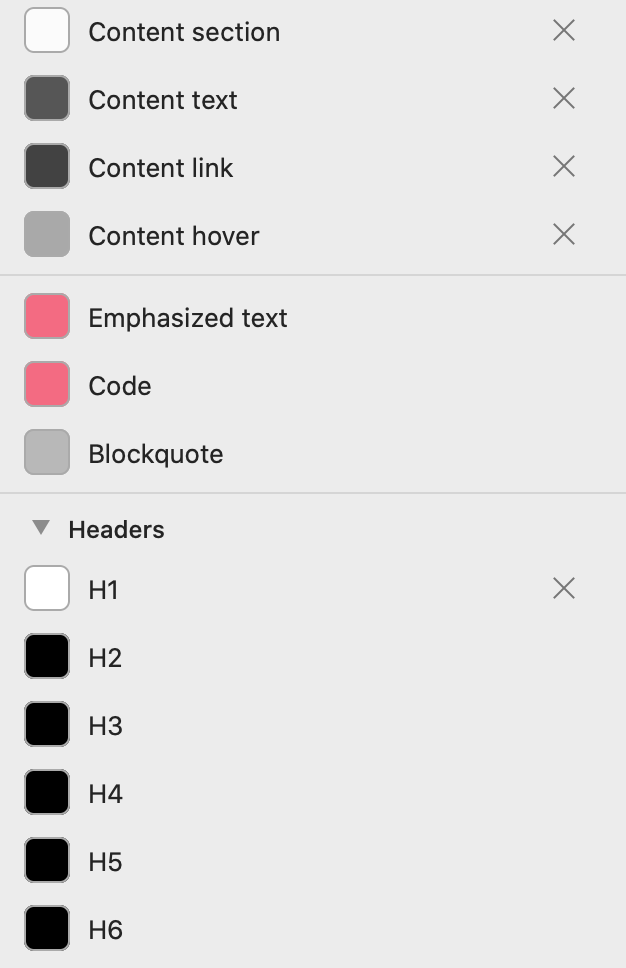This screenshot has height=968, width=626.
Task: Select the H5 color swatch
Action: click(47, 861)
